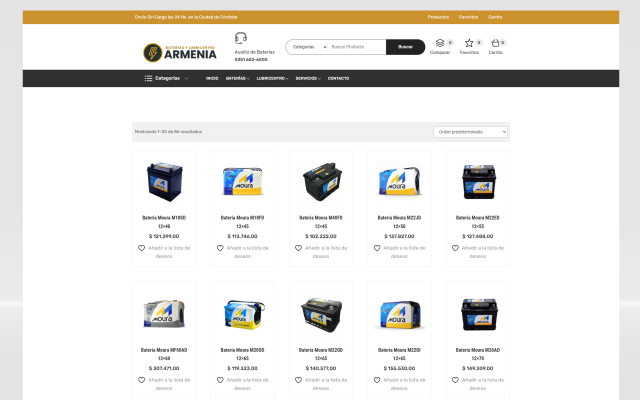The height and width of the screenshot is (400, 640).
Task: Call the Auxilio de Baterías phone number
Action: (251, 60)
